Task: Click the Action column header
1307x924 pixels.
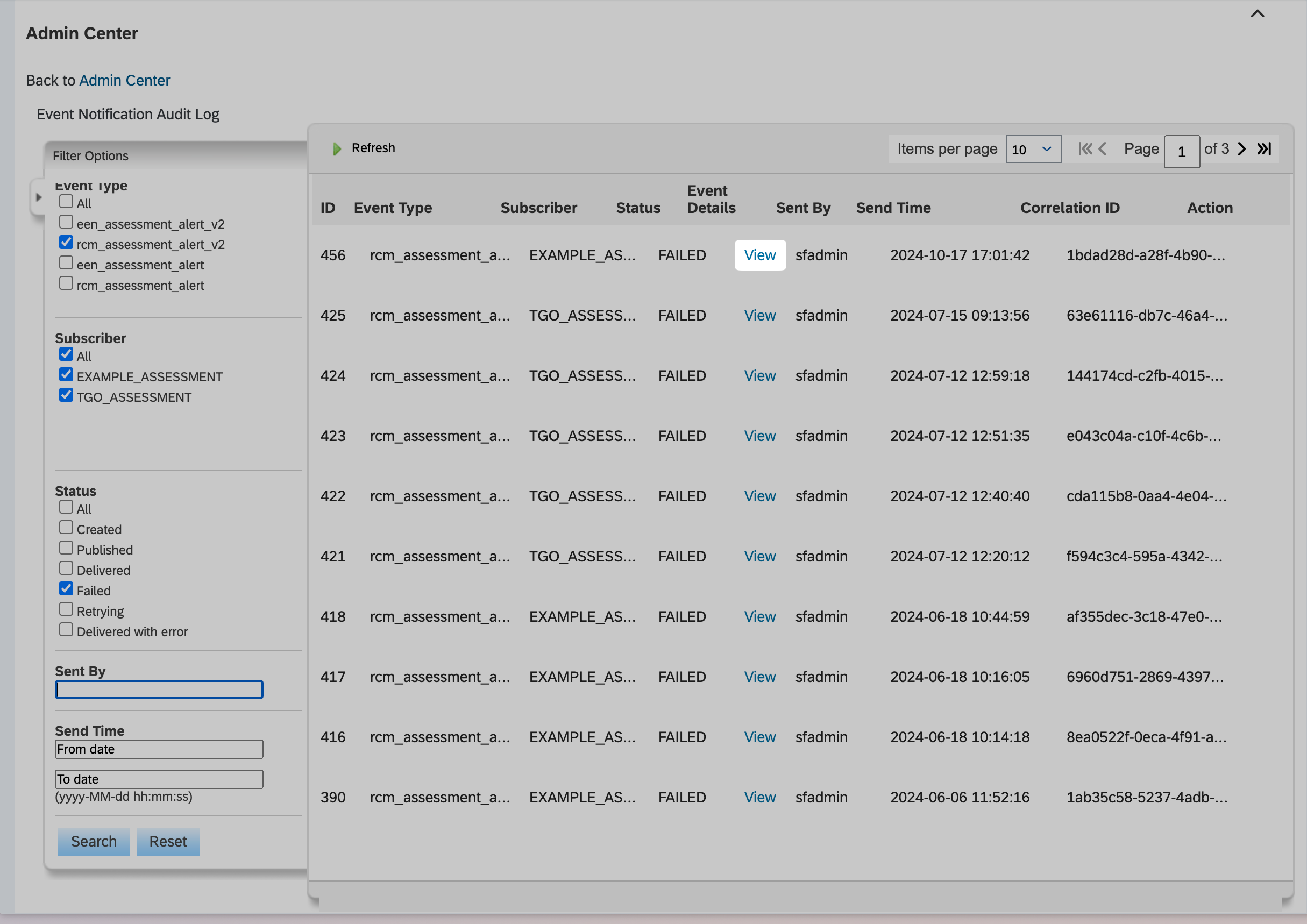Action: pyautogui.click(x=1210, y=208)
